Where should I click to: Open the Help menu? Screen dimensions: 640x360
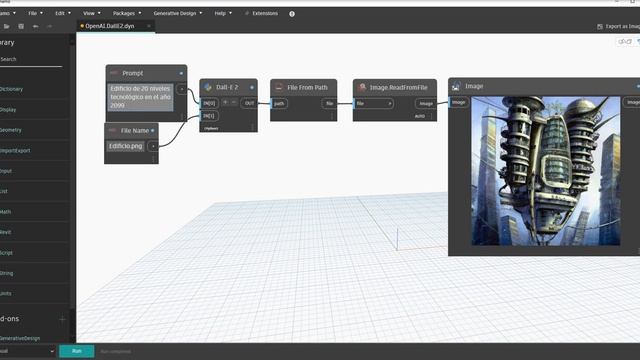(x=223, y=13)
